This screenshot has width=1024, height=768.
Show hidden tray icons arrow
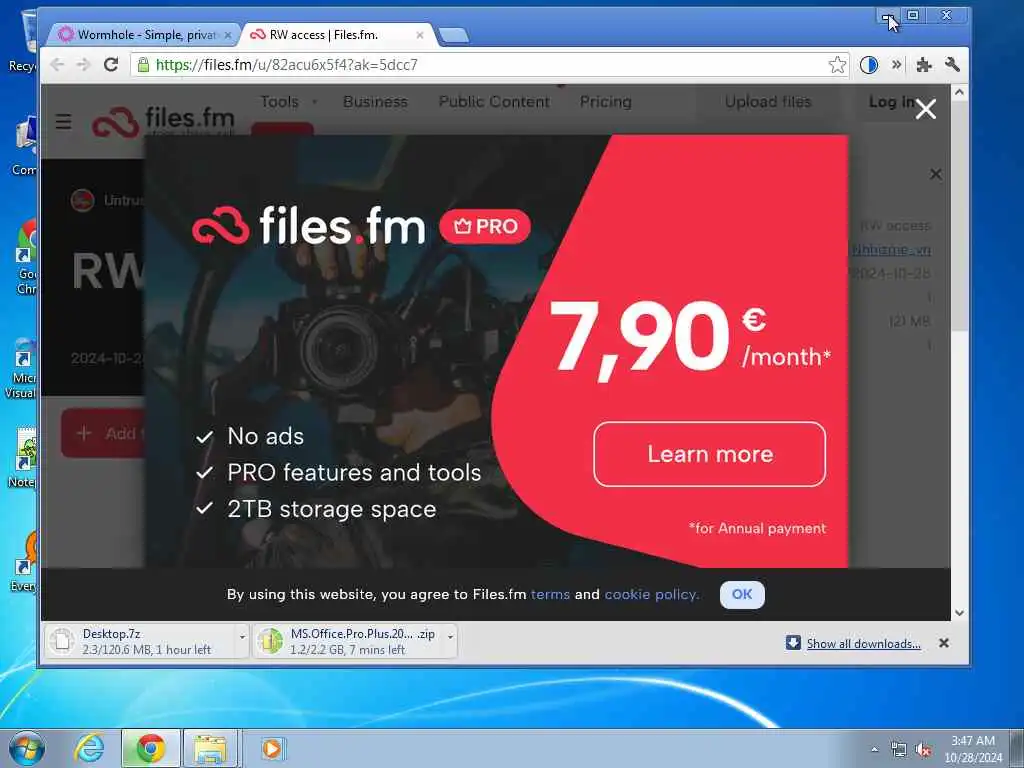[874, 749]
